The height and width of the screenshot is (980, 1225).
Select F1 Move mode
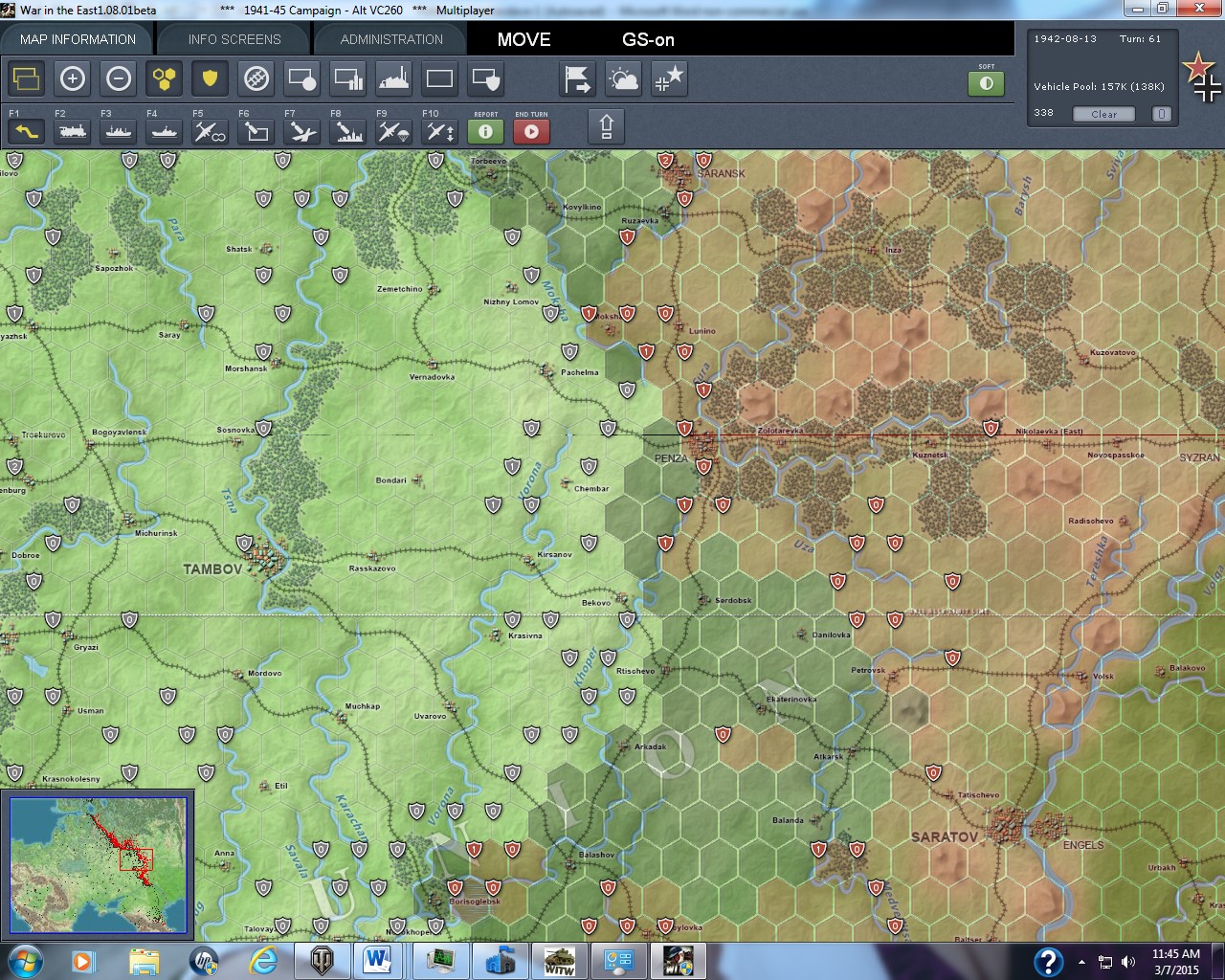tap(27, 131)
